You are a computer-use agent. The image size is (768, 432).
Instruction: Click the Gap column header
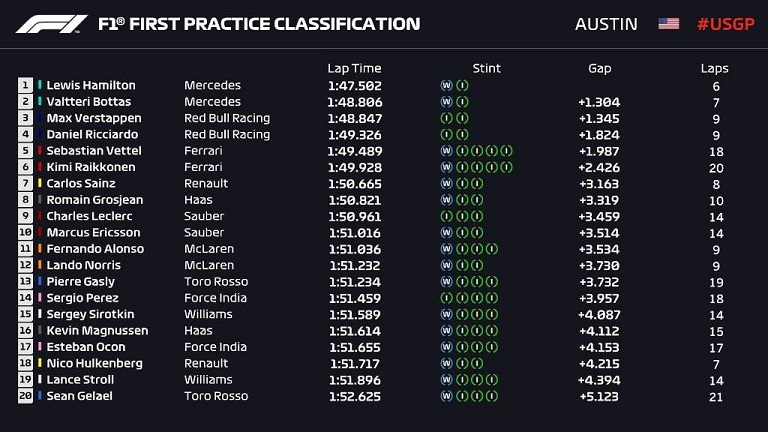click(x=600, y=69)
